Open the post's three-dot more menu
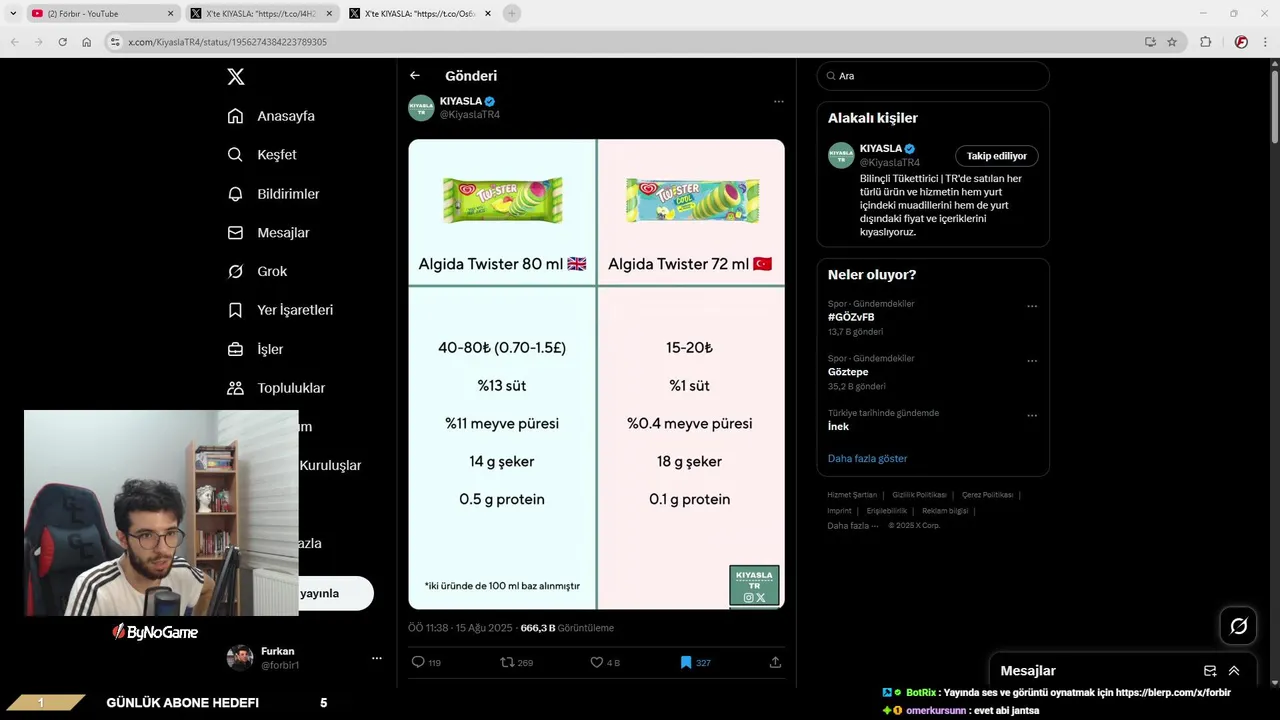 coord(778,102)
